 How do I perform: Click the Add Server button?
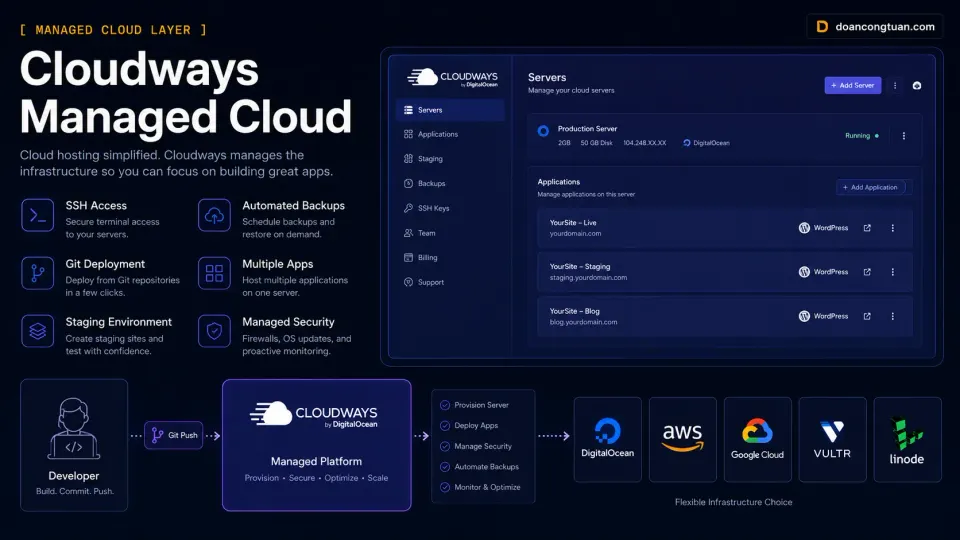pyautogui.click(x=853, y=86)
